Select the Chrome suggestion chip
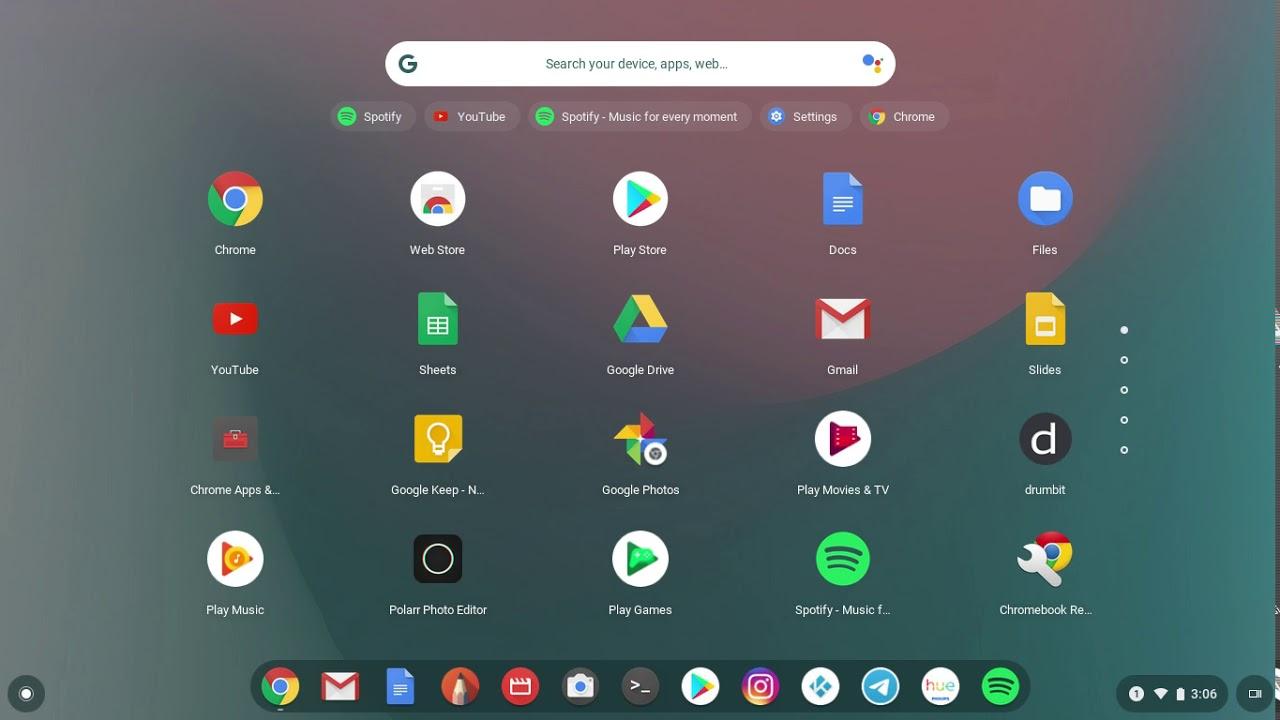Screen dimensions: 1280x720 (x=904, y=117)
